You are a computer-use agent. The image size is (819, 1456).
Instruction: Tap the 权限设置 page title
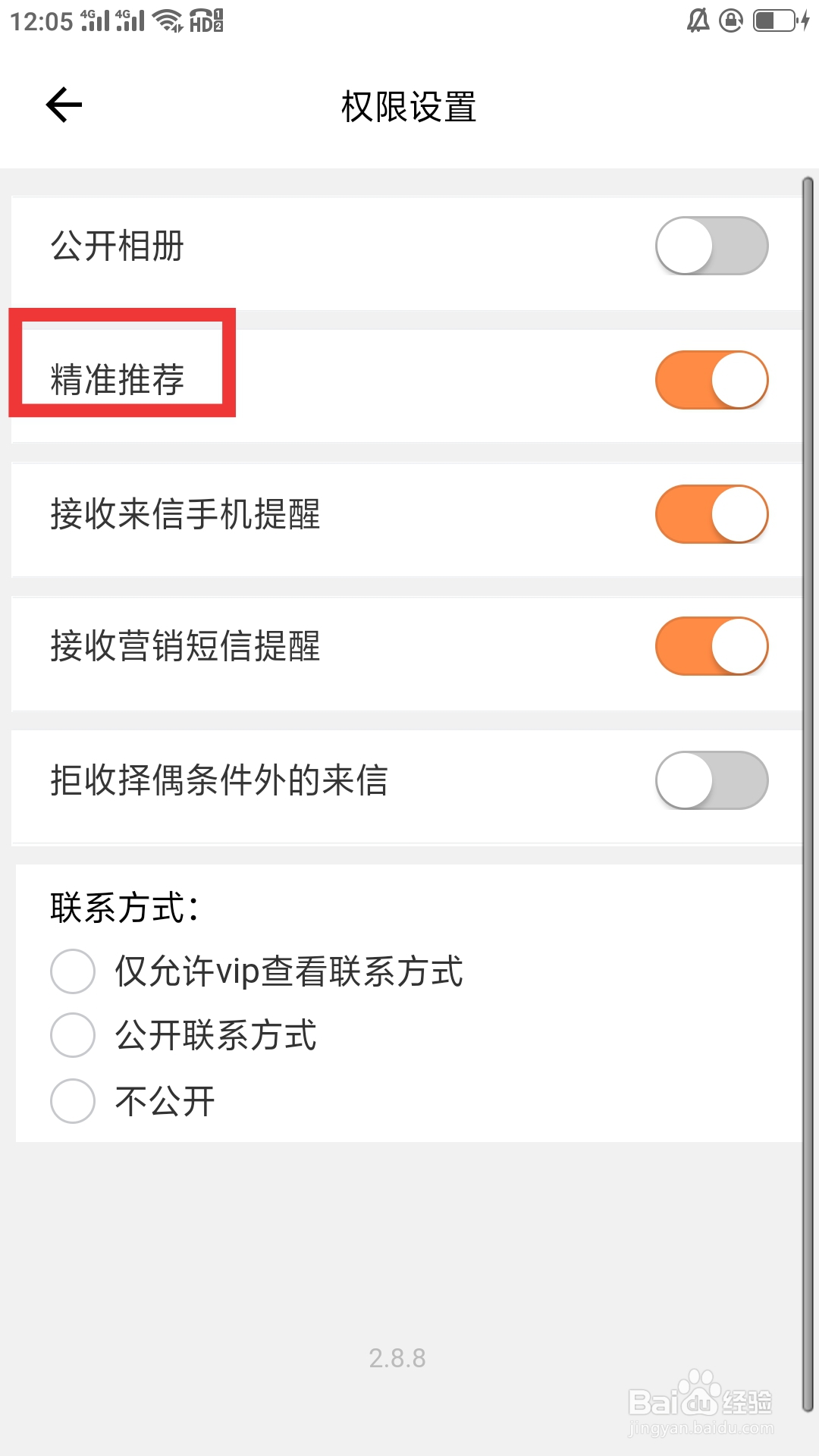pos(409,106)
